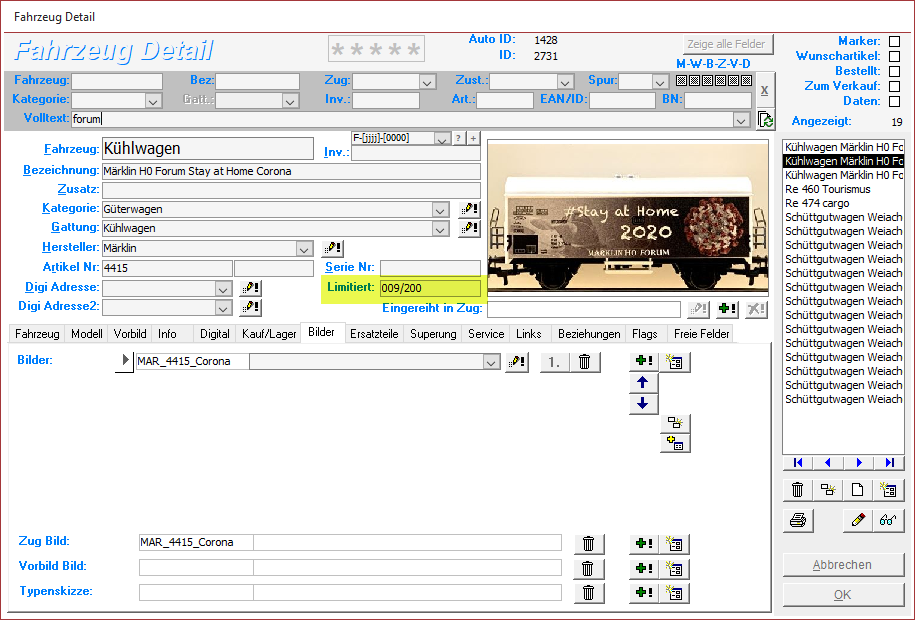Click the edit icon beside Gattung Kühlwagen
The image size is (915, 620).
point(469,228)
